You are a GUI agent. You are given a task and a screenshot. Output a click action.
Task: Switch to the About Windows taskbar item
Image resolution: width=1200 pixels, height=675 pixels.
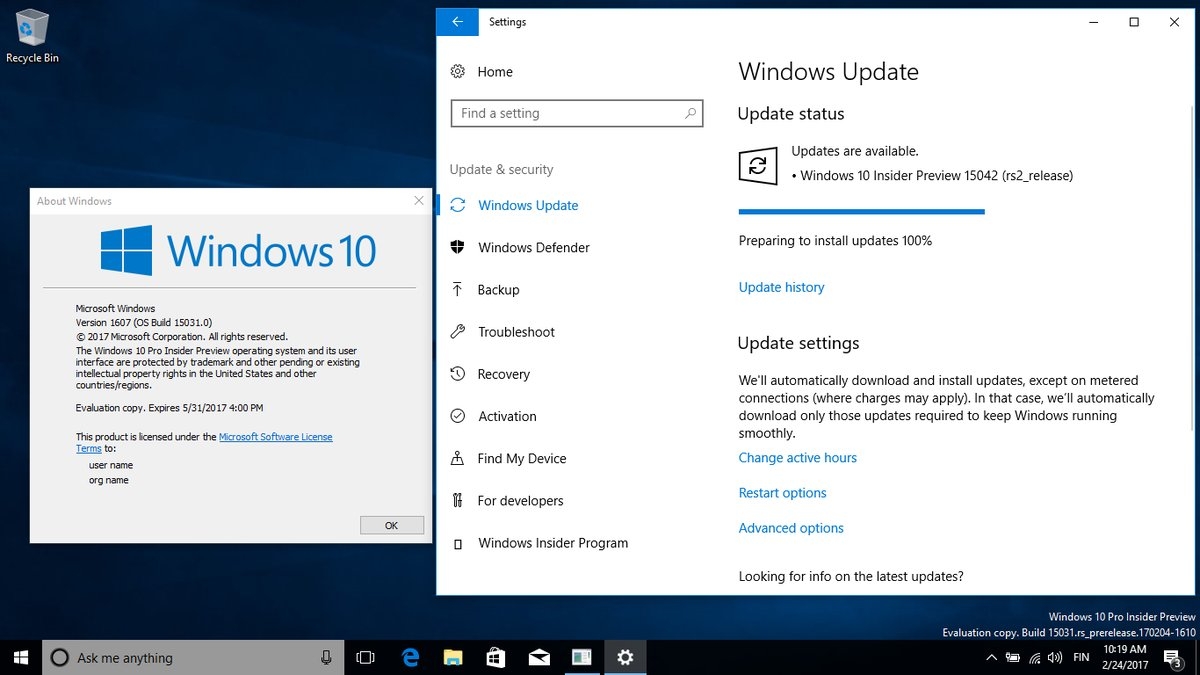pyautogui.click(x=582, y=657)
